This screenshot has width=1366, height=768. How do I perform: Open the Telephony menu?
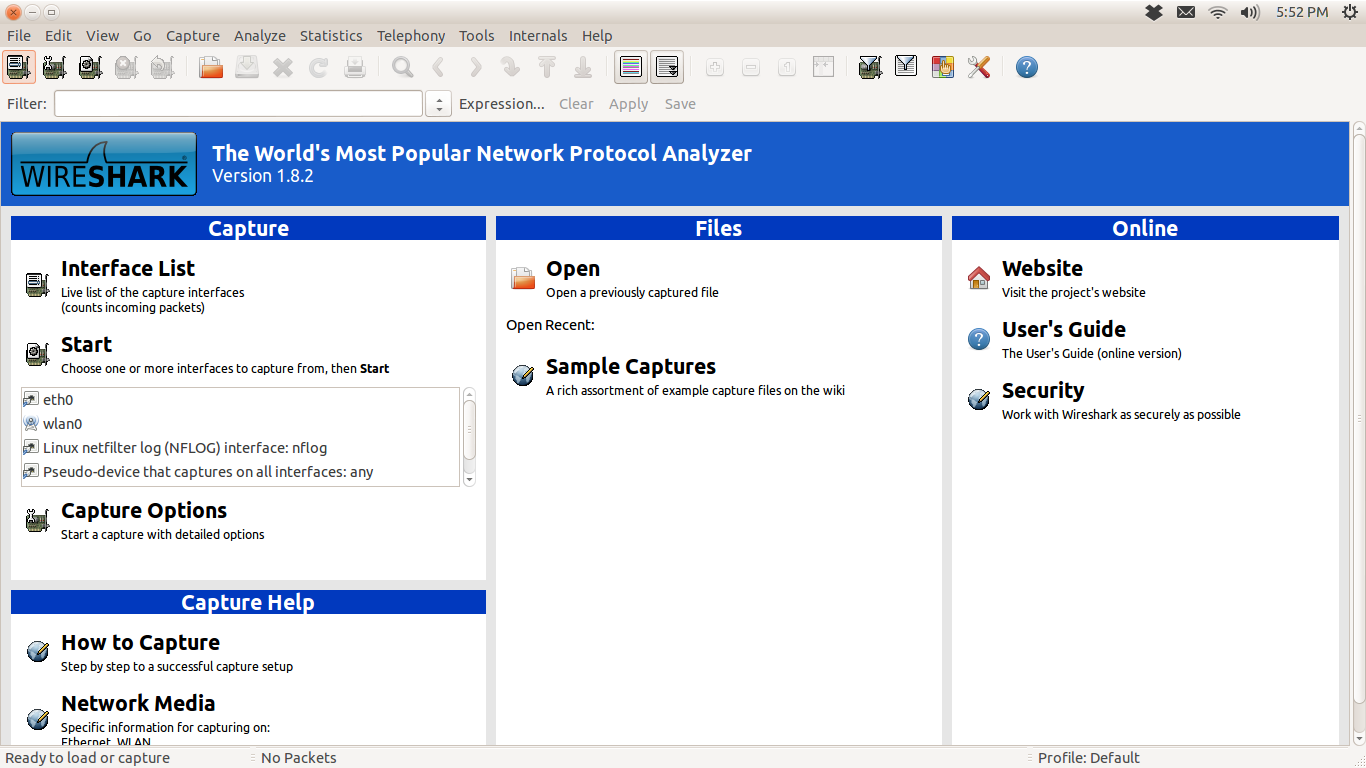coord(411,35)
